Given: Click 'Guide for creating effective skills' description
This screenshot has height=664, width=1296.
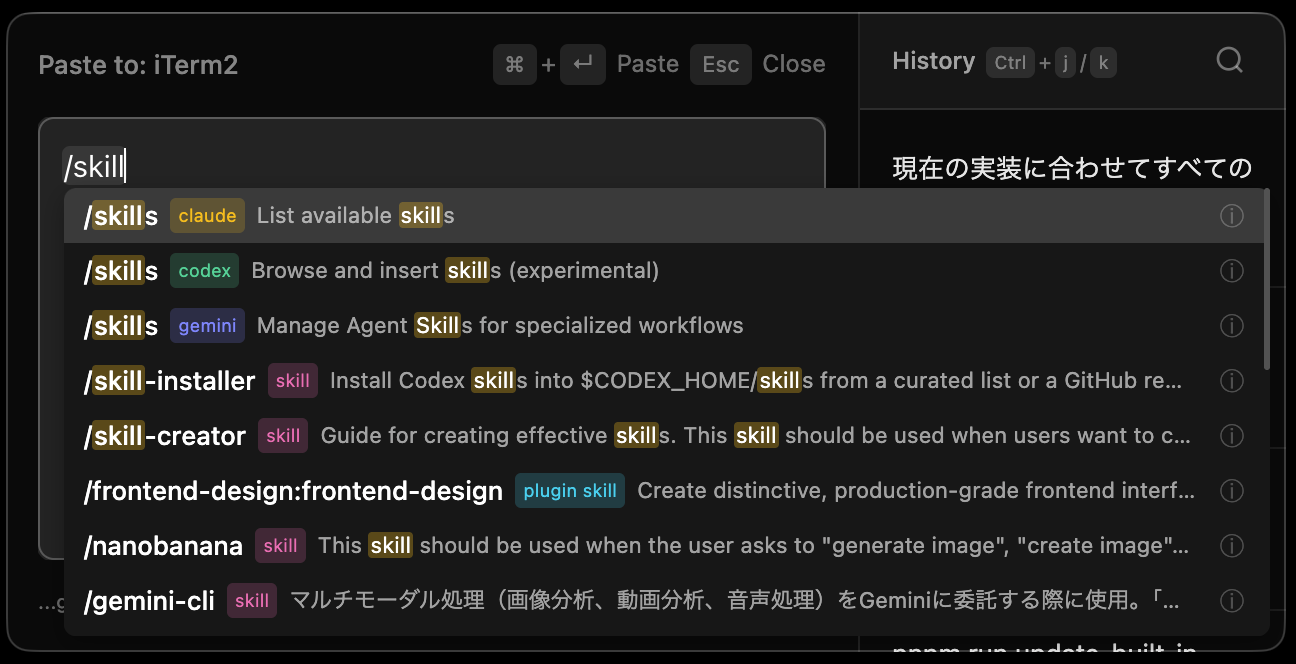Looking at the screenshot, I should [x=756, y=436].
